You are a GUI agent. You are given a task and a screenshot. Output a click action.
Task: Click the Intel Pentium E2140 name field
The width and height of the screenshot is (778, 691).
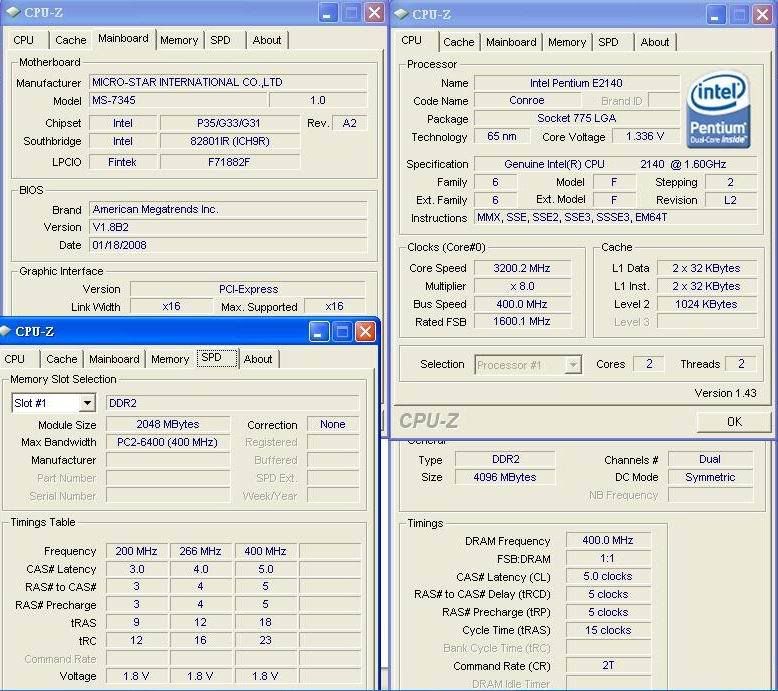[x=577, y=83]
